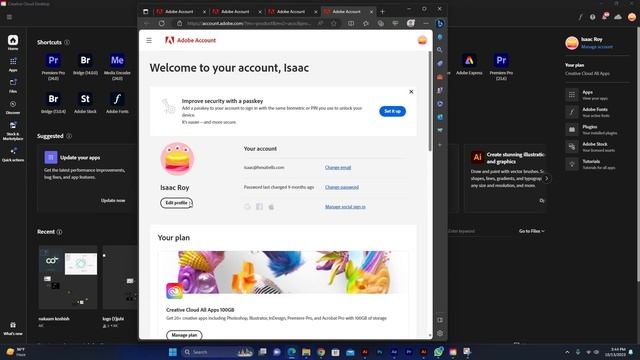Open Discover in Creative Cloud sidebar

coord(13,107)
